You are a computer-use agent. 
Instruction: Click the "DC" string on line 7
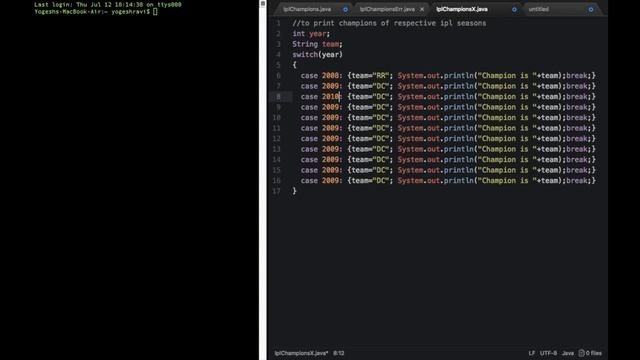[381, 86]
